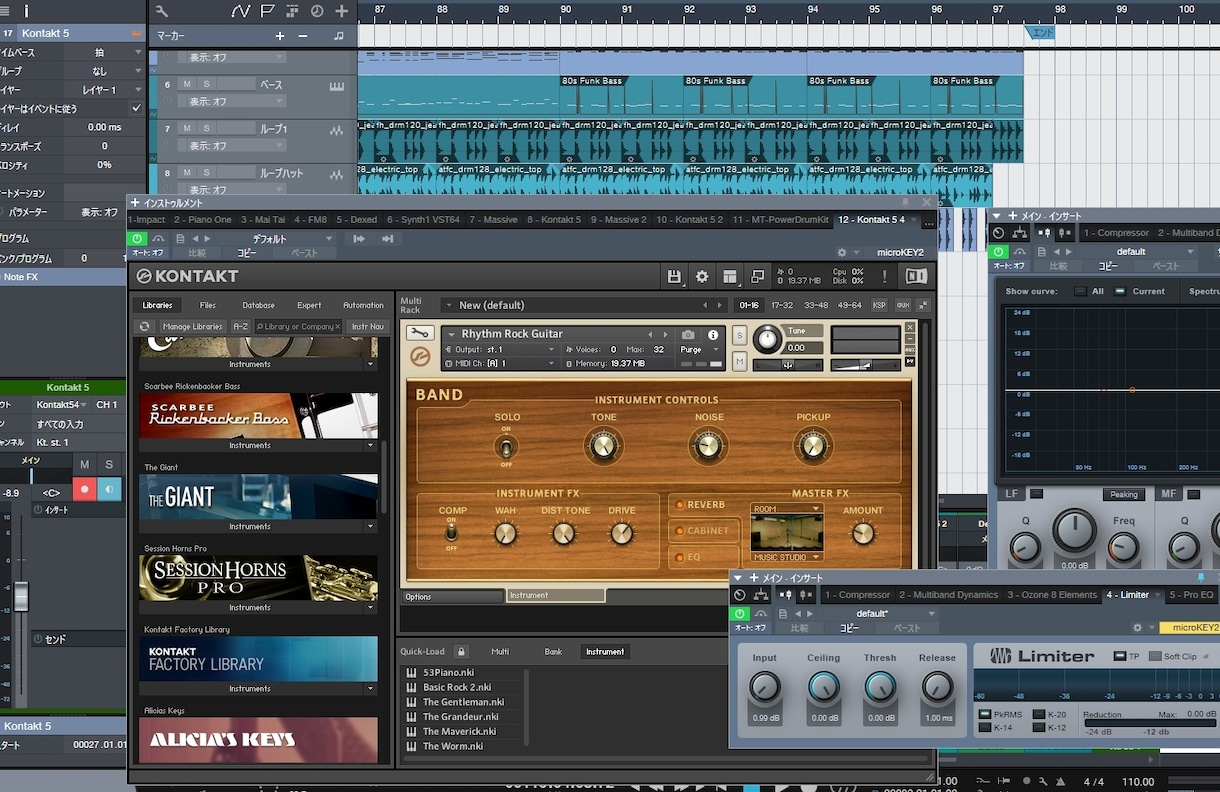1220x792 pixels.
Task: Open Kontakt save/load disk icon
Action: pos(674,276)
